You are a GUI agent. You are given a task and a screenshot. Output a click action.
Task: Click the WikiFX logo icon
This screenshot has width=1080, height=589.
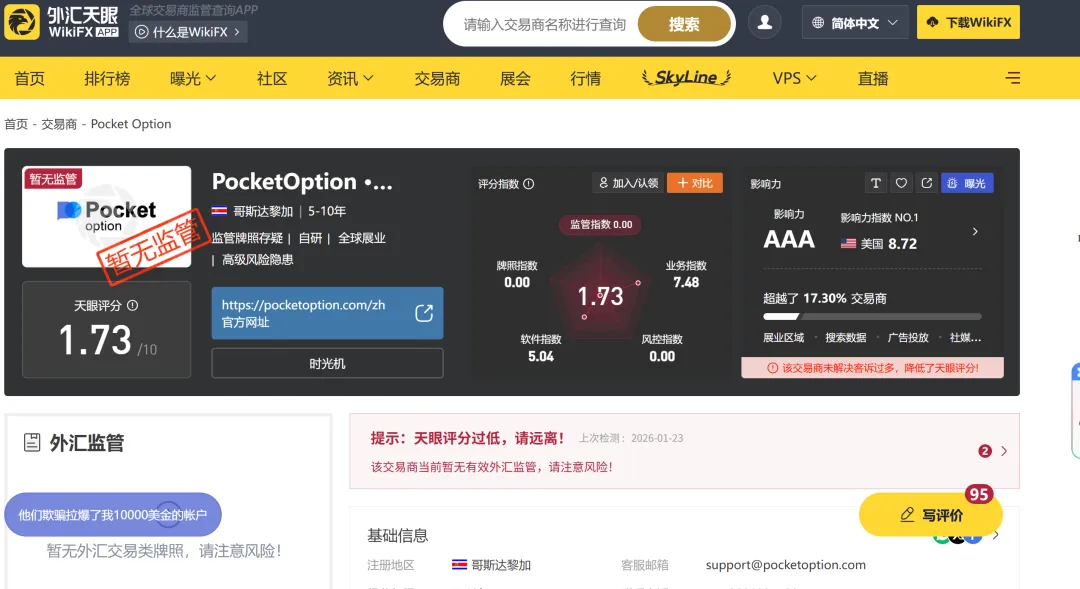[22, 21]
